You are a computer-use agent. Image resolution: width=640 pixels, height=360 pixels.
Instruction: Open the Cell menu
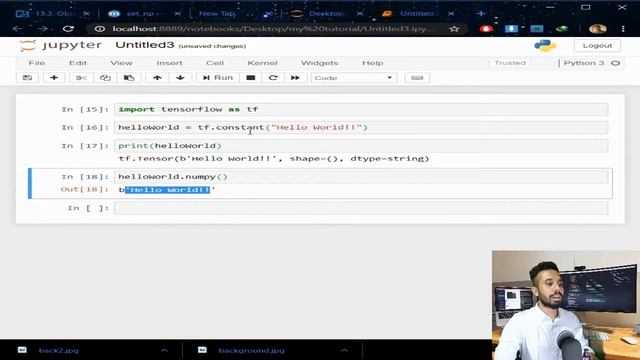(215, 63)
